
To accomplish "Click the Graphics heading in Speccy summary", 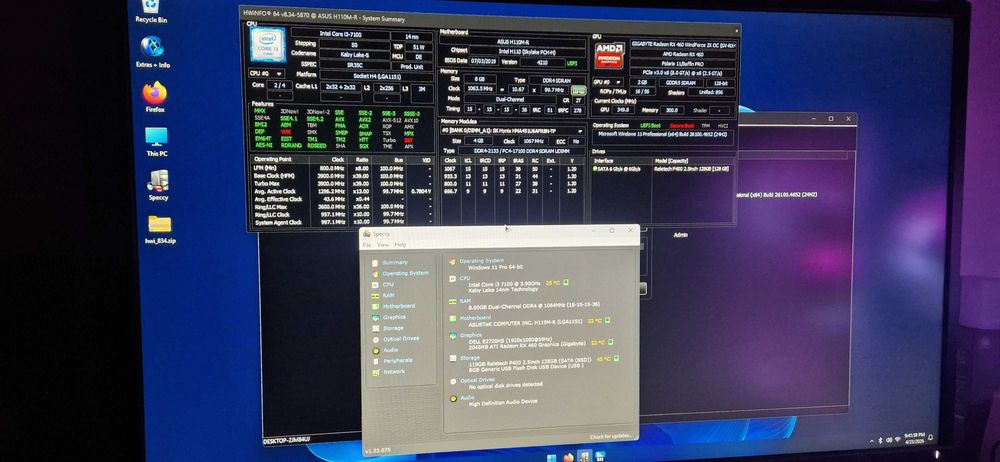I will pos(471,334).
